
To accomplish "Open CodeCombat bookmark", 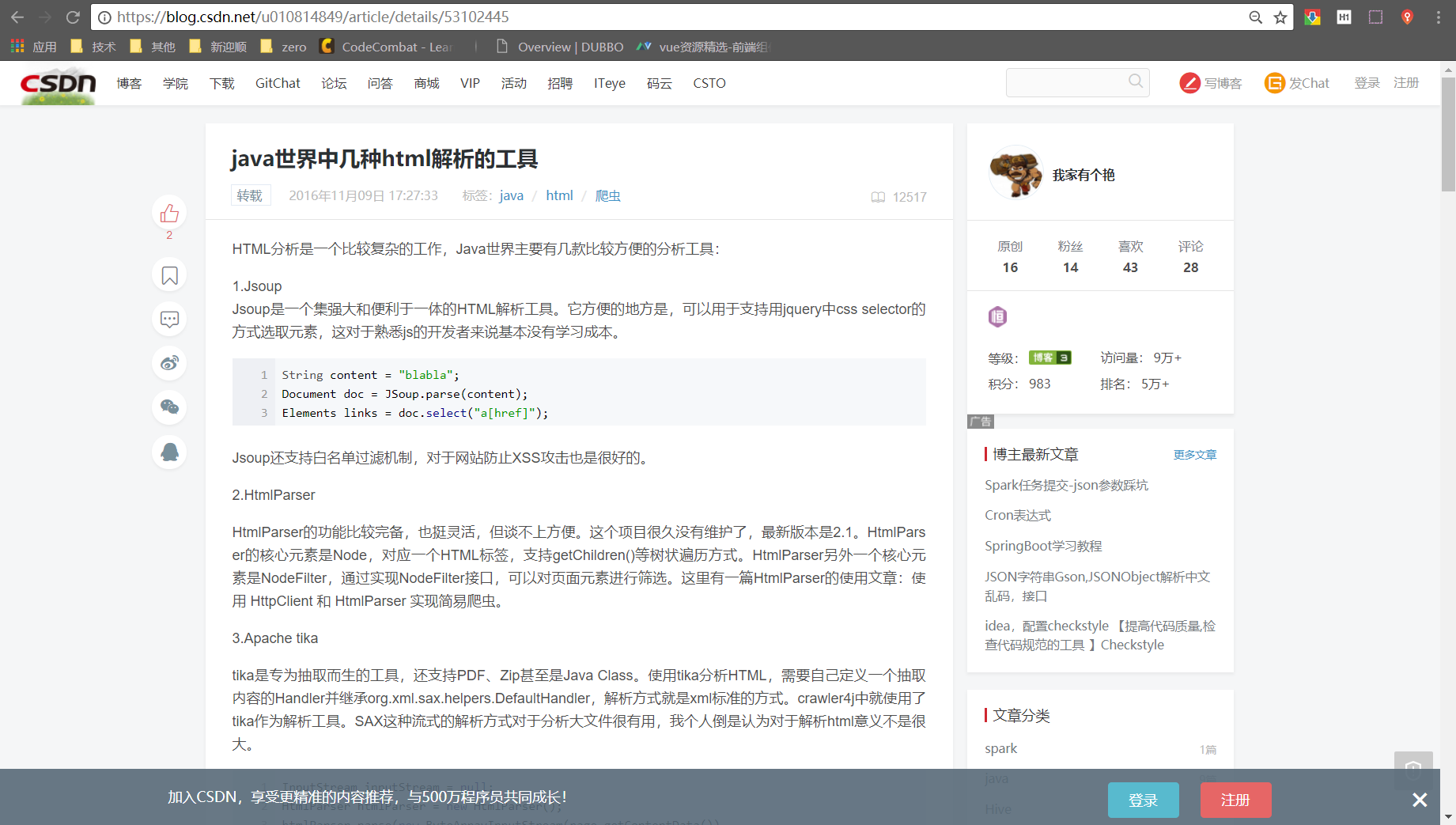I will click(386, 47).
